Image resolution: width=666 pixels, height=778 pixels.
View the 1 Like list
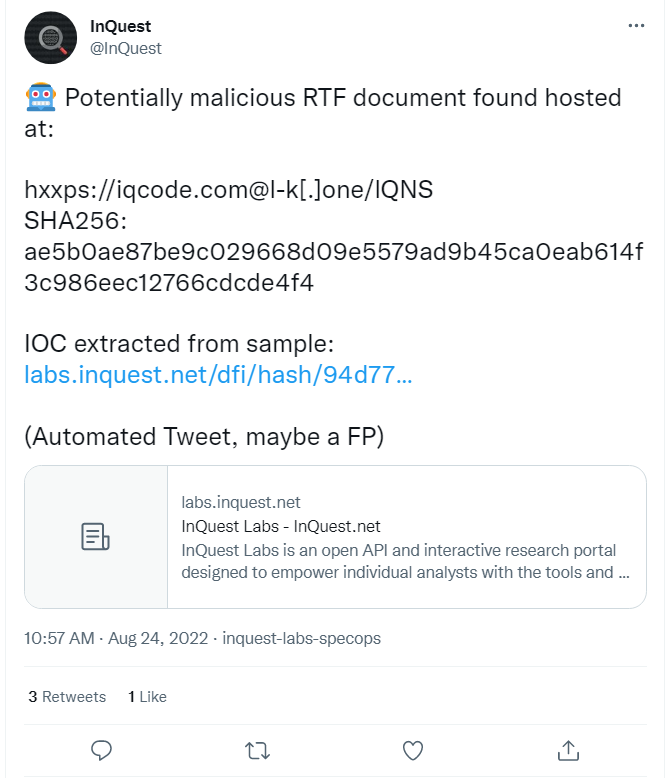point(147,697)
